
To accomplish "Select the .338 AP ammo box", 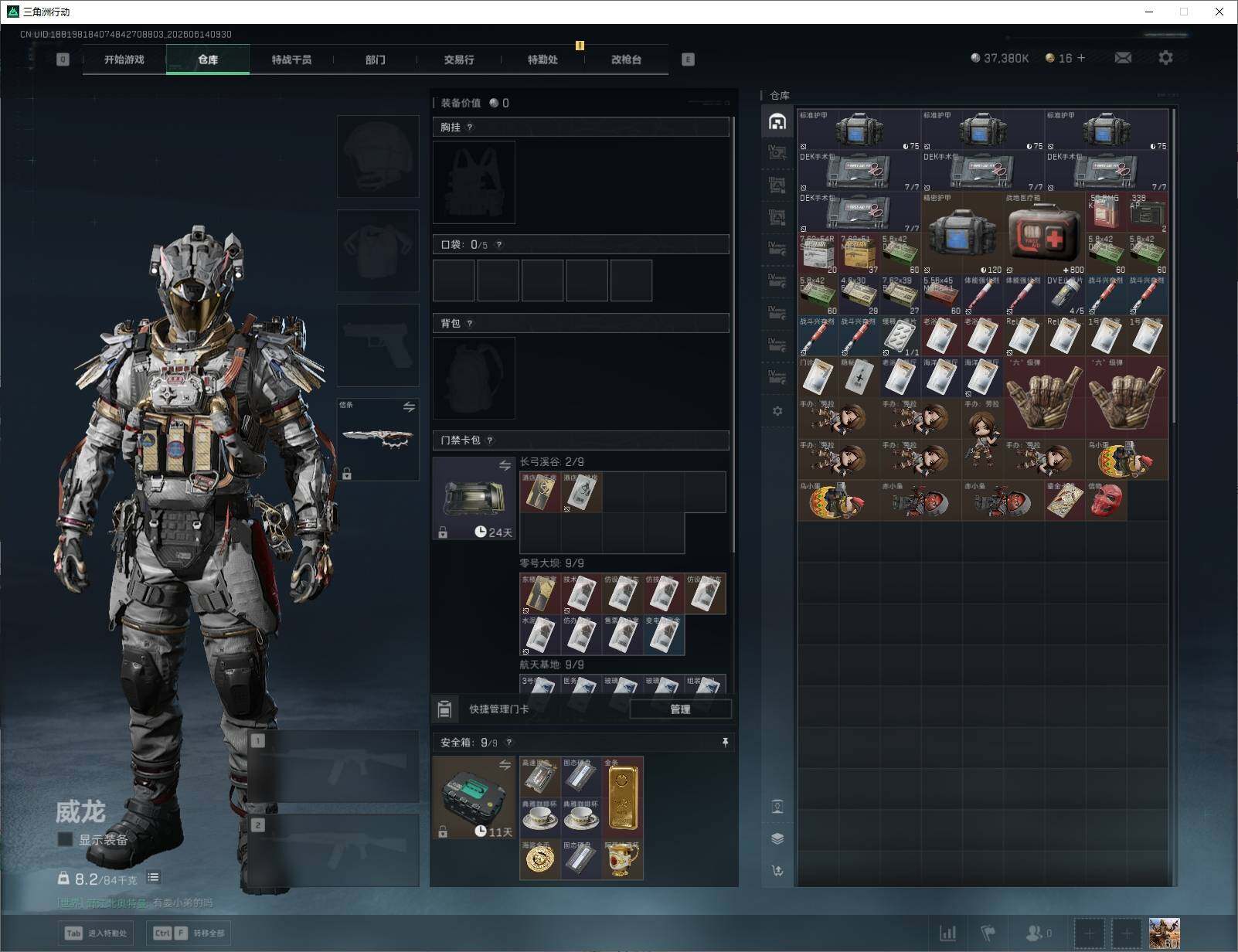I will (x=1148, y=212).
